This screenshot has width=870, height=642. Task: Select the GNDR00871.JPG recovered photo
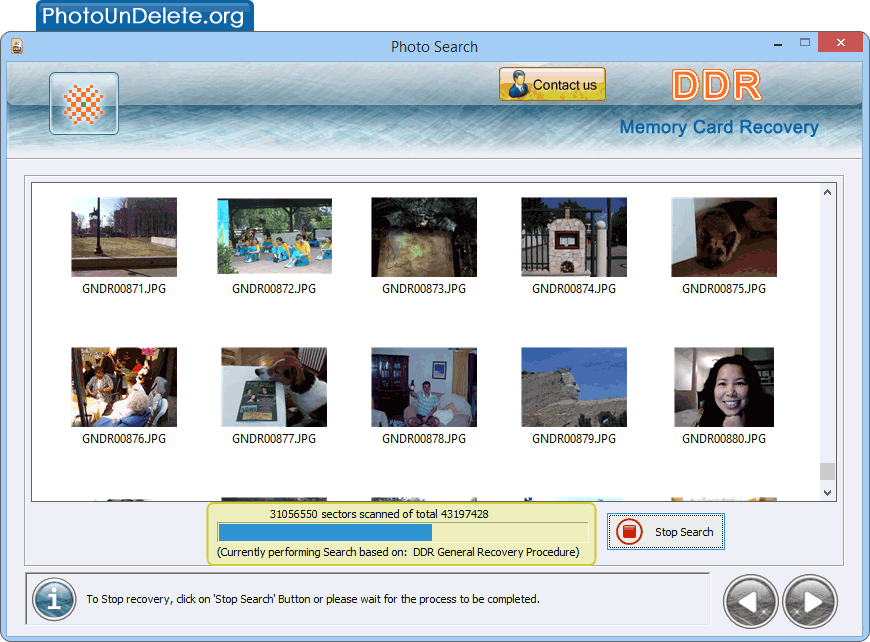(x=124, y=237)
